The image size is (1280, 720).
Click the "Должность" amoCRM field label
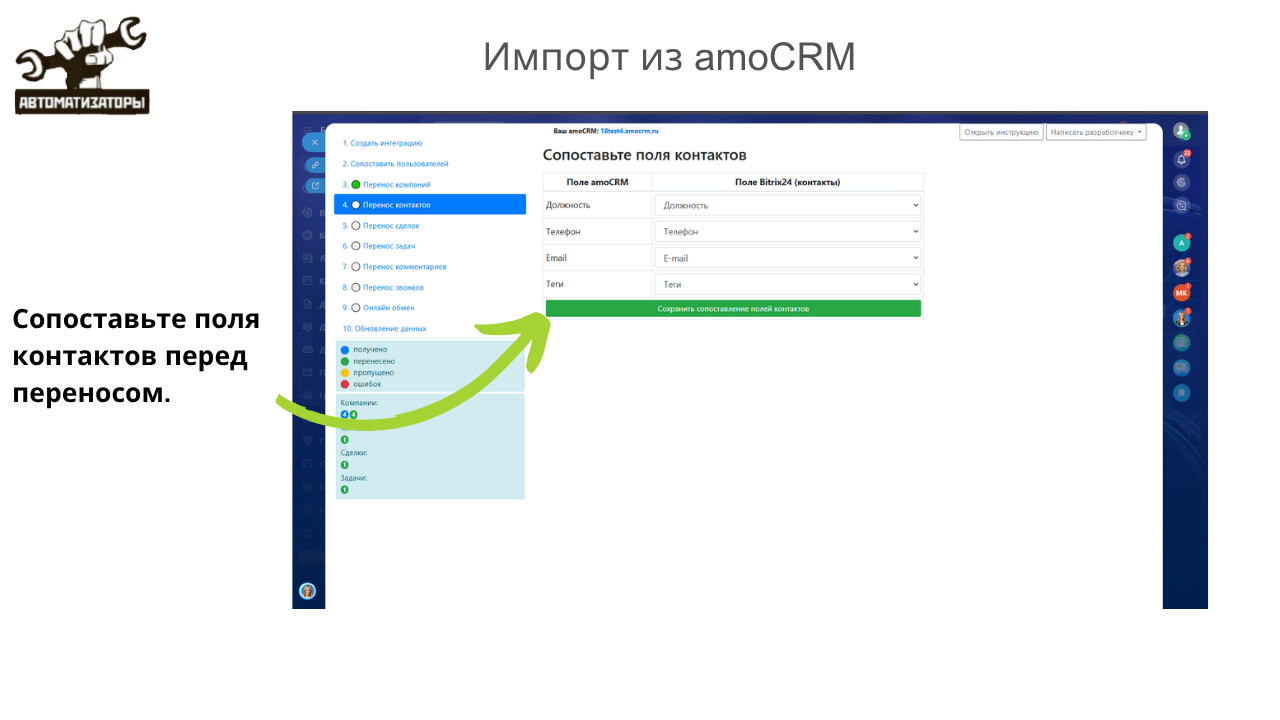coord(568,205)
